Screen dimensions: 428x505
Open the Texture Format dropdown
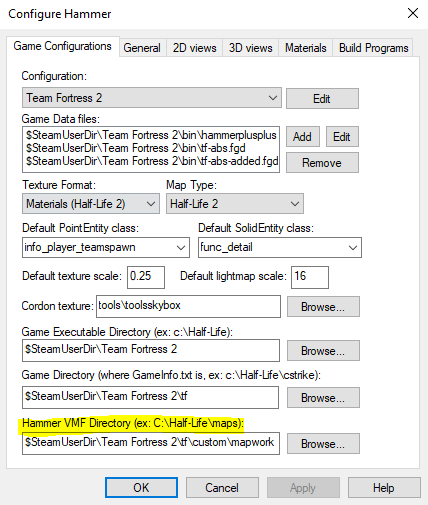pyautogui.click(x=91, y=204)
